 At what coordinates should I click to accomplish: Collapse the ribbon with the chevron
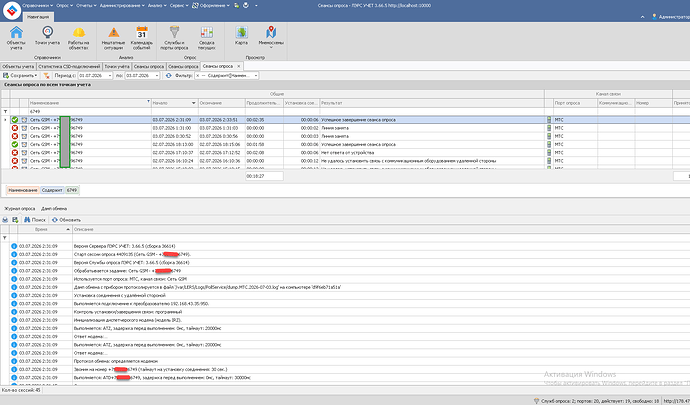(x=642, y=17)
